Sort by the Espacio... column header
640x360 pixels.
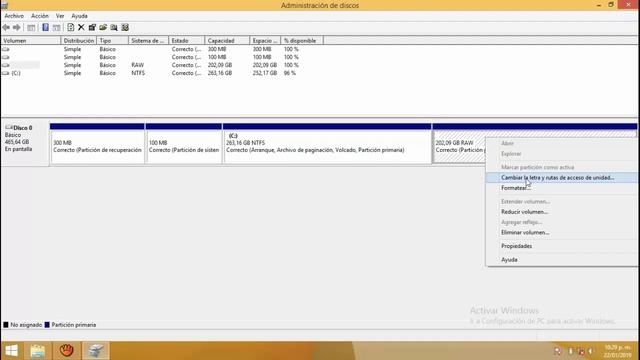(265, 41)
